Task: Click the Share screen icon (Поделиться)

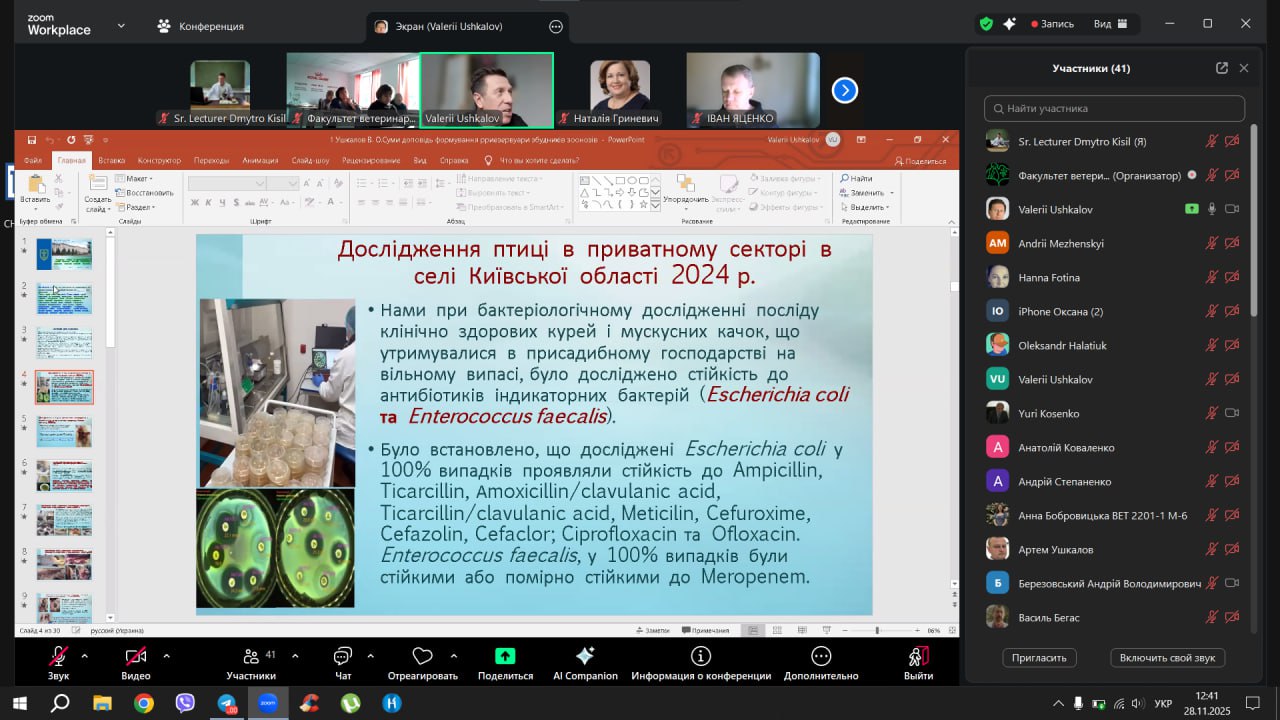Action: point(505,656)
